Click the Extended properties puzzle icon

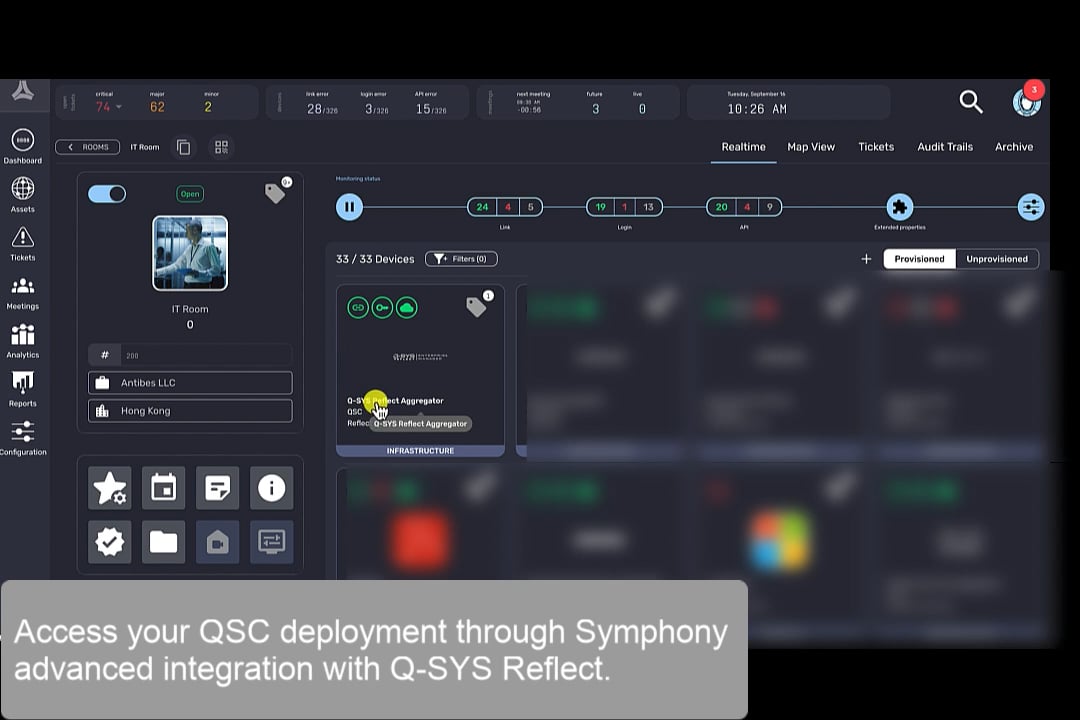pos(899,207)
